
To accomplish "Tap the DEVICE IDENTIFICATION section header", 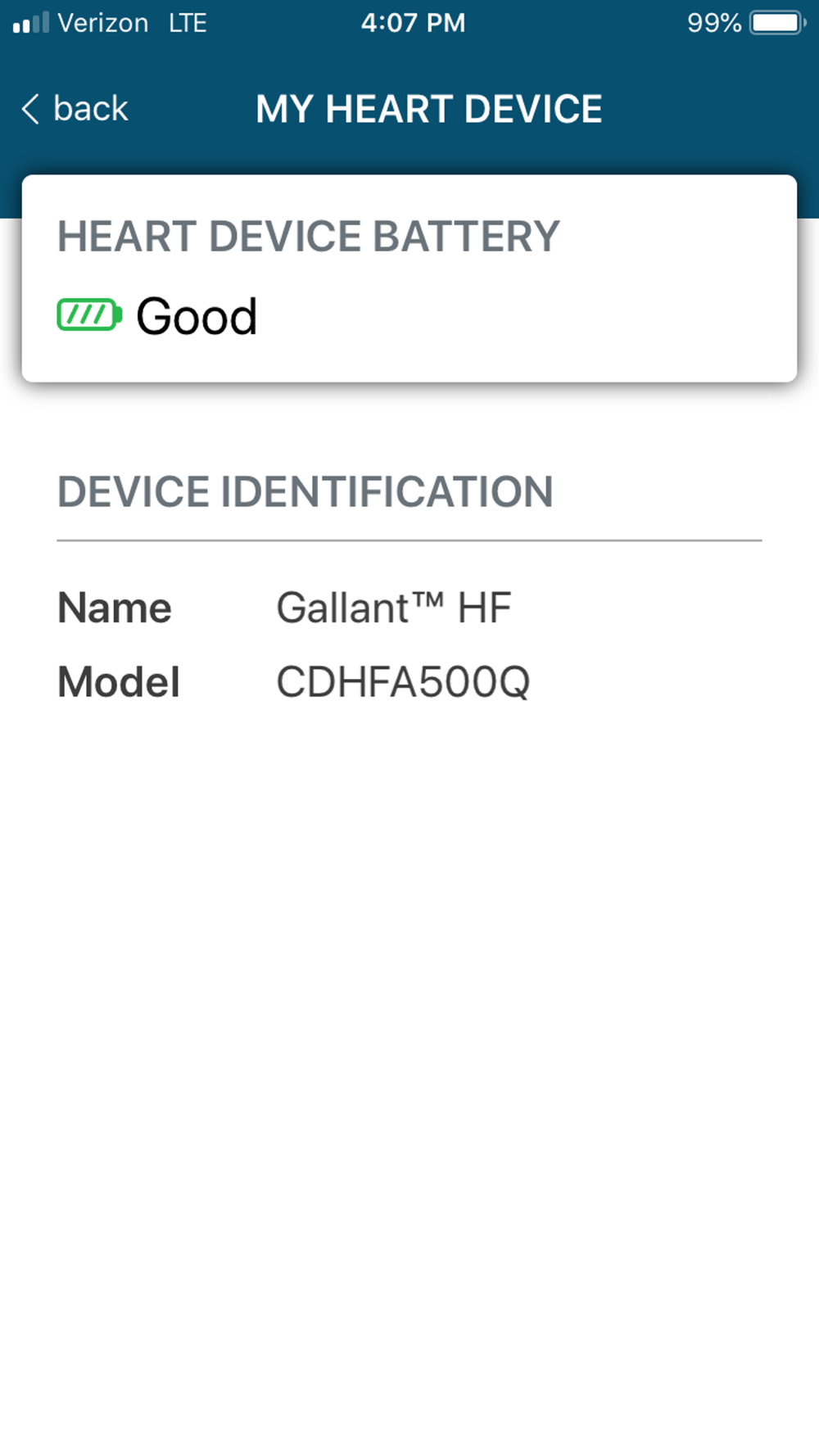I will coord(305,492).
